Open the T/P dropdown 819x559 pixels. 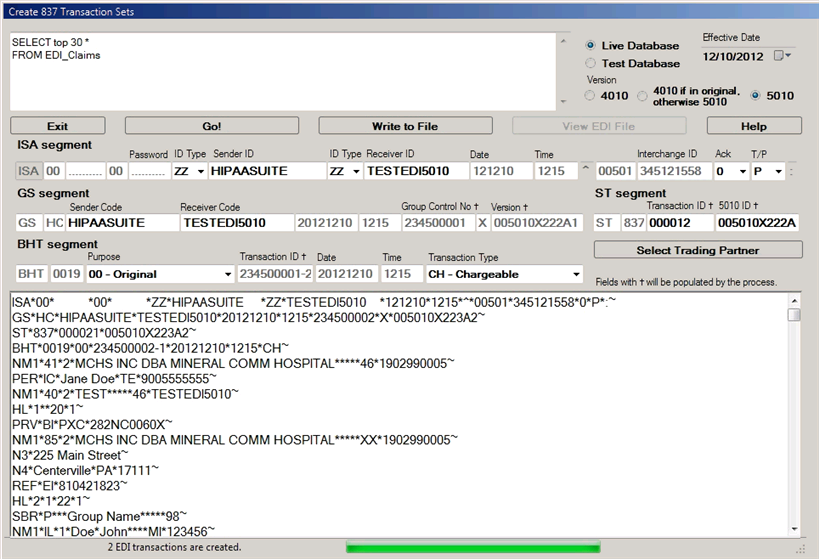click(x=777, y=171)
